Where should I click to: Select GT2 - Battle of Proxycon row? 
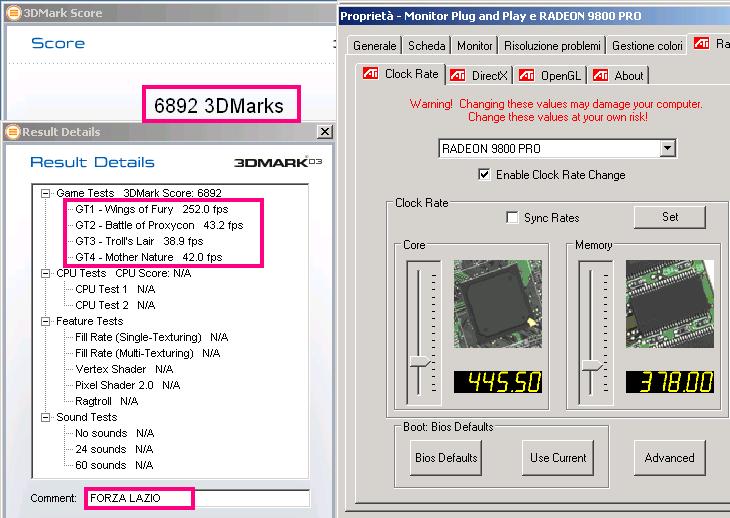click(x=159, y=225)
